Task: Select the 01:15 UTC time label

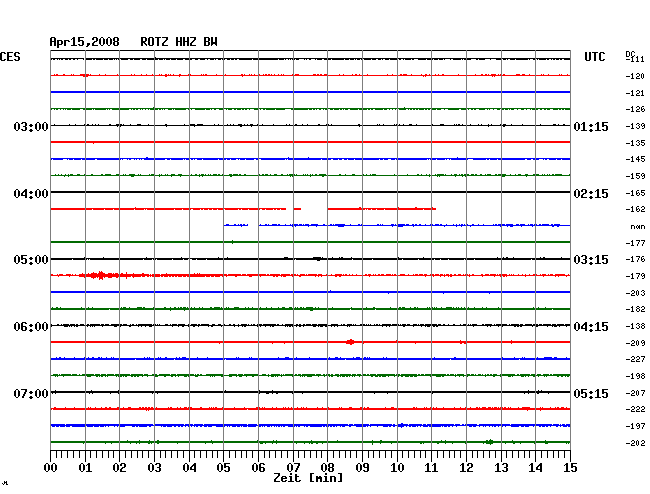Action: pos(591,126)
